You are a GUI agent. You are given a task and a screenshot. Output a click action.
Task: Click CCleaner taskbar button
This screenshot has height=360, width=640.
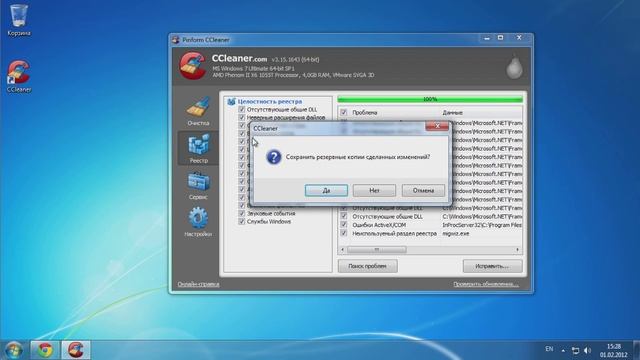76,350
